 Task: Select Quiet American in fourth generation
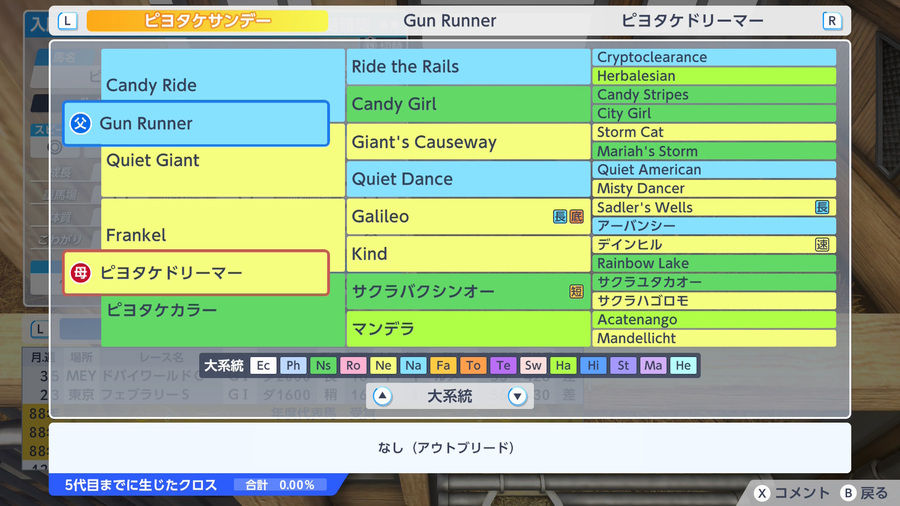pyautogui.click(x=714, y=169)
